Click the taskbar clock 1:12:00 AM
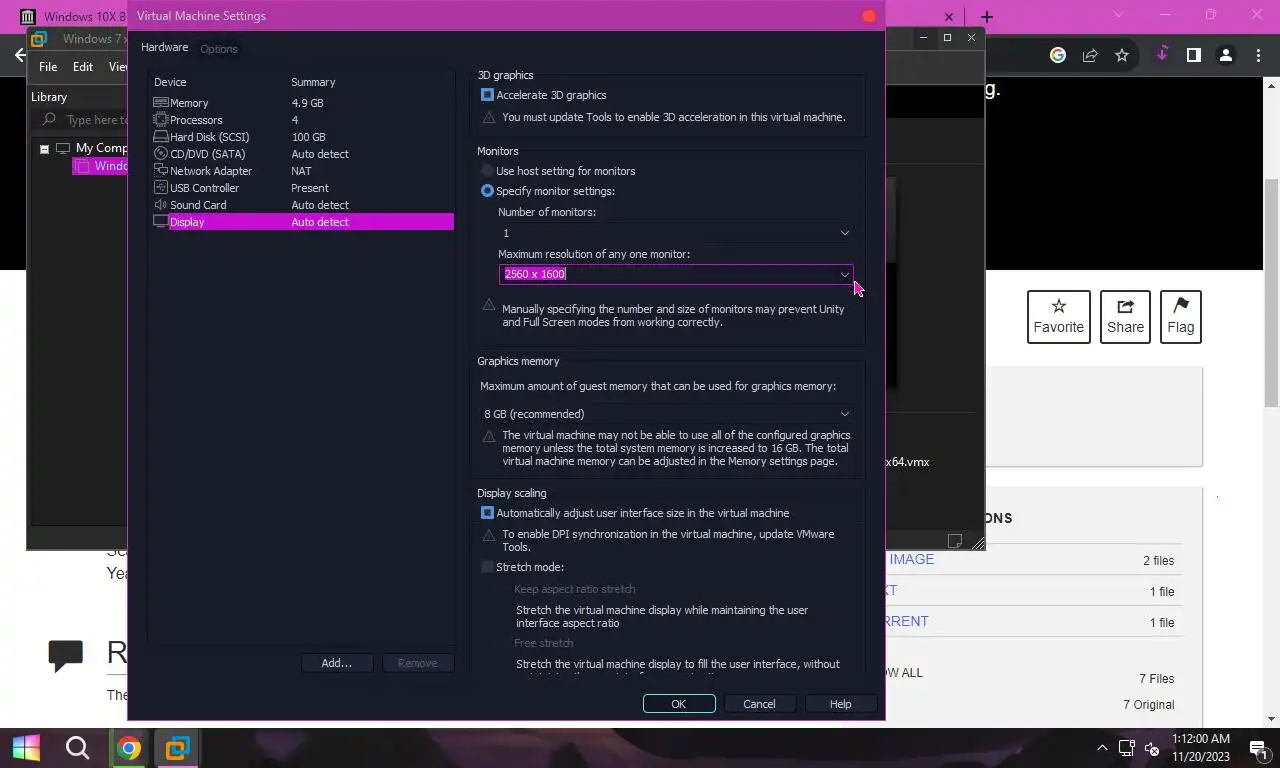This screenshot has height=768, width=1280. coord(1201,739)
